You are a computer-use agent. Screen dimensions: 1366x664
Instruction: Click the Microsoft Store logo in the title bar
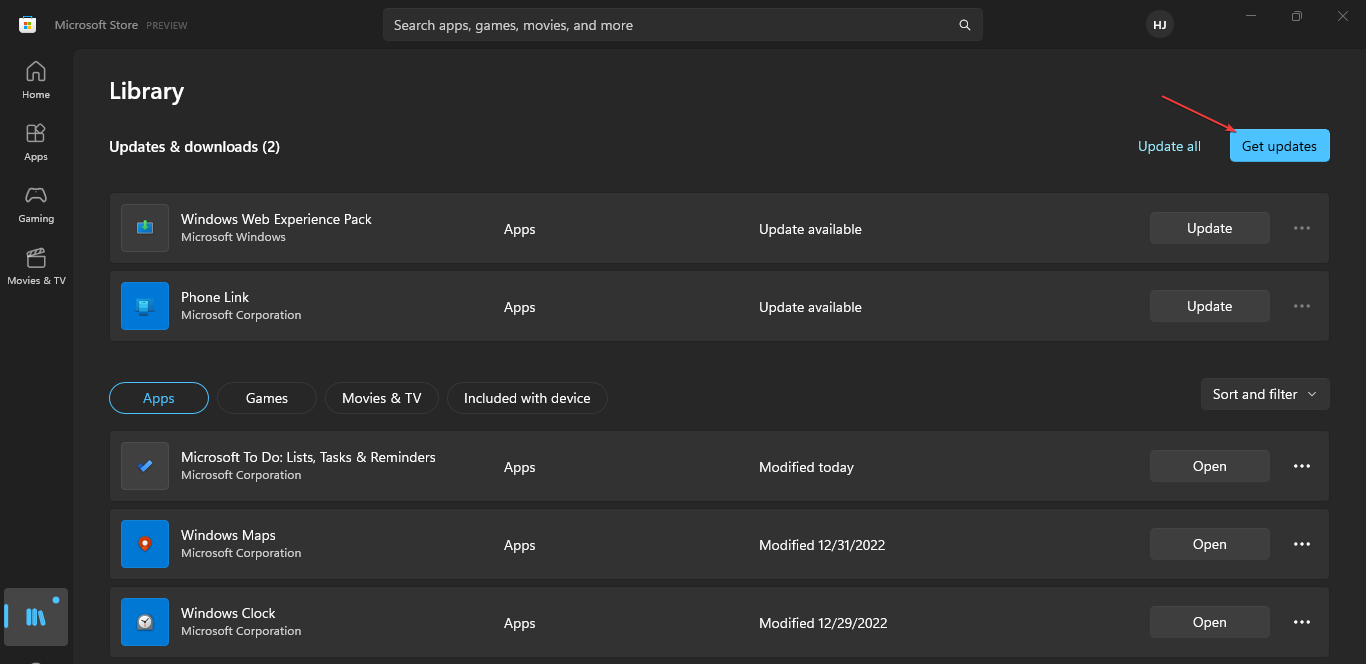27,24
